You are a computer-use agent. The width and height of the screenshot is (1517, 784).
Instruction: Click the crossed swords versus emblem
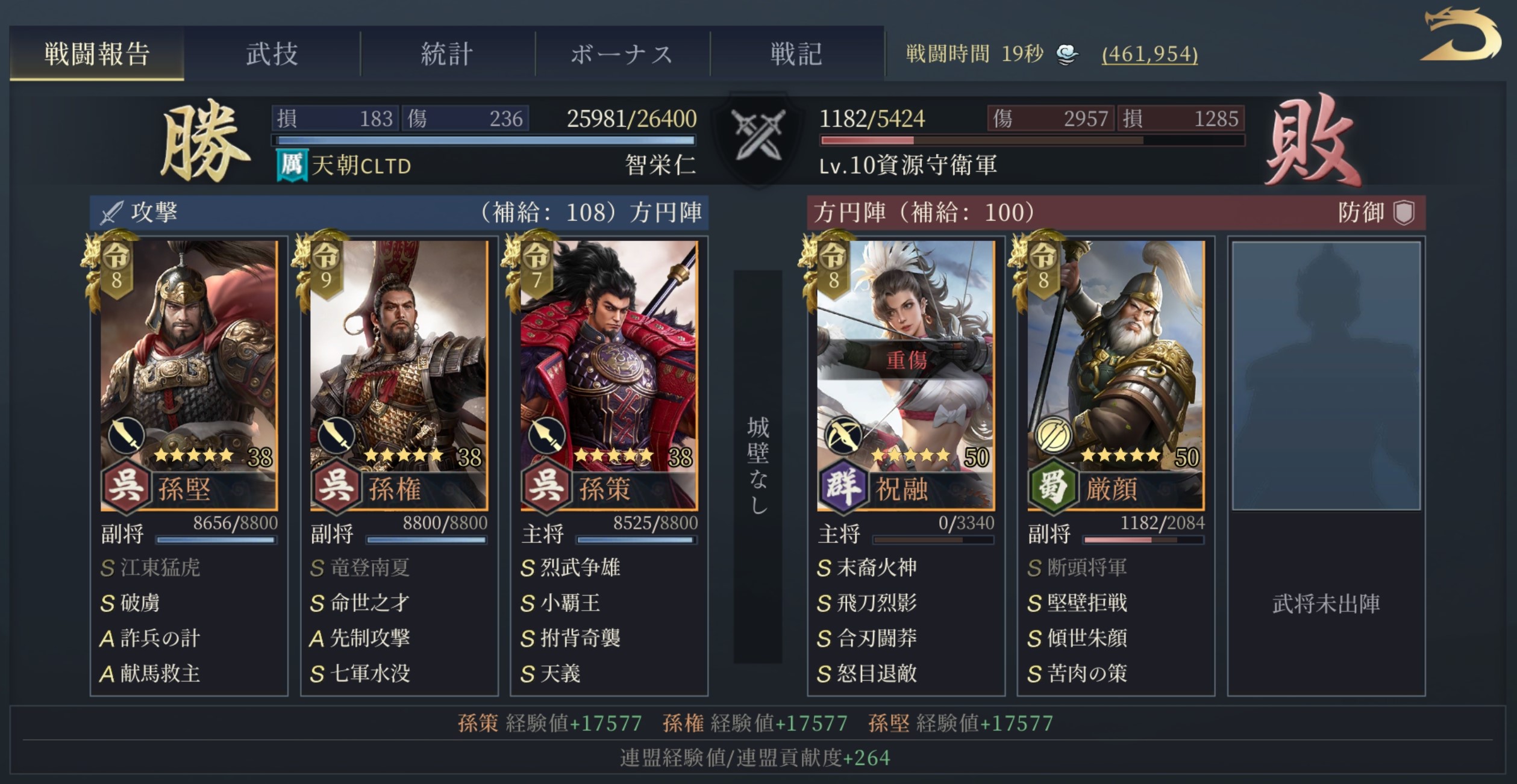pos(758,137)
